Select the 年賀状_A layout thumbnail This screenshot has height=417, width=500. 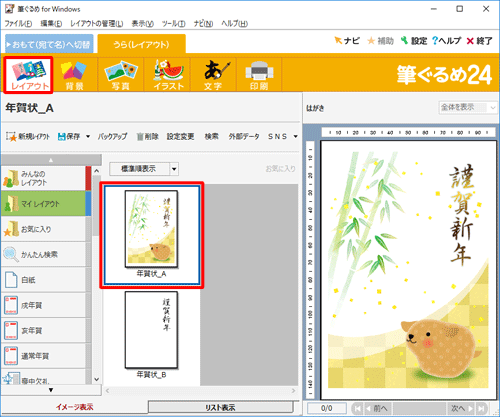pos(151,235)
